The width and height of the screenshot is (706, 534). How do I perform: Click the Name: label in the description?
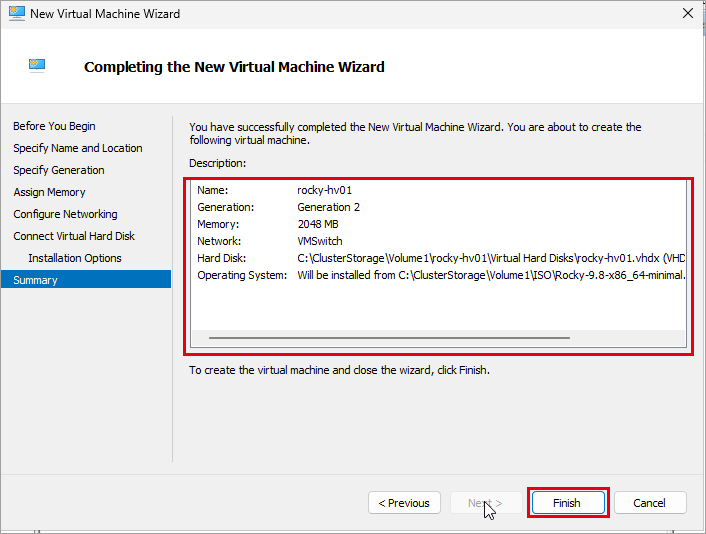(x=213, y=190)
